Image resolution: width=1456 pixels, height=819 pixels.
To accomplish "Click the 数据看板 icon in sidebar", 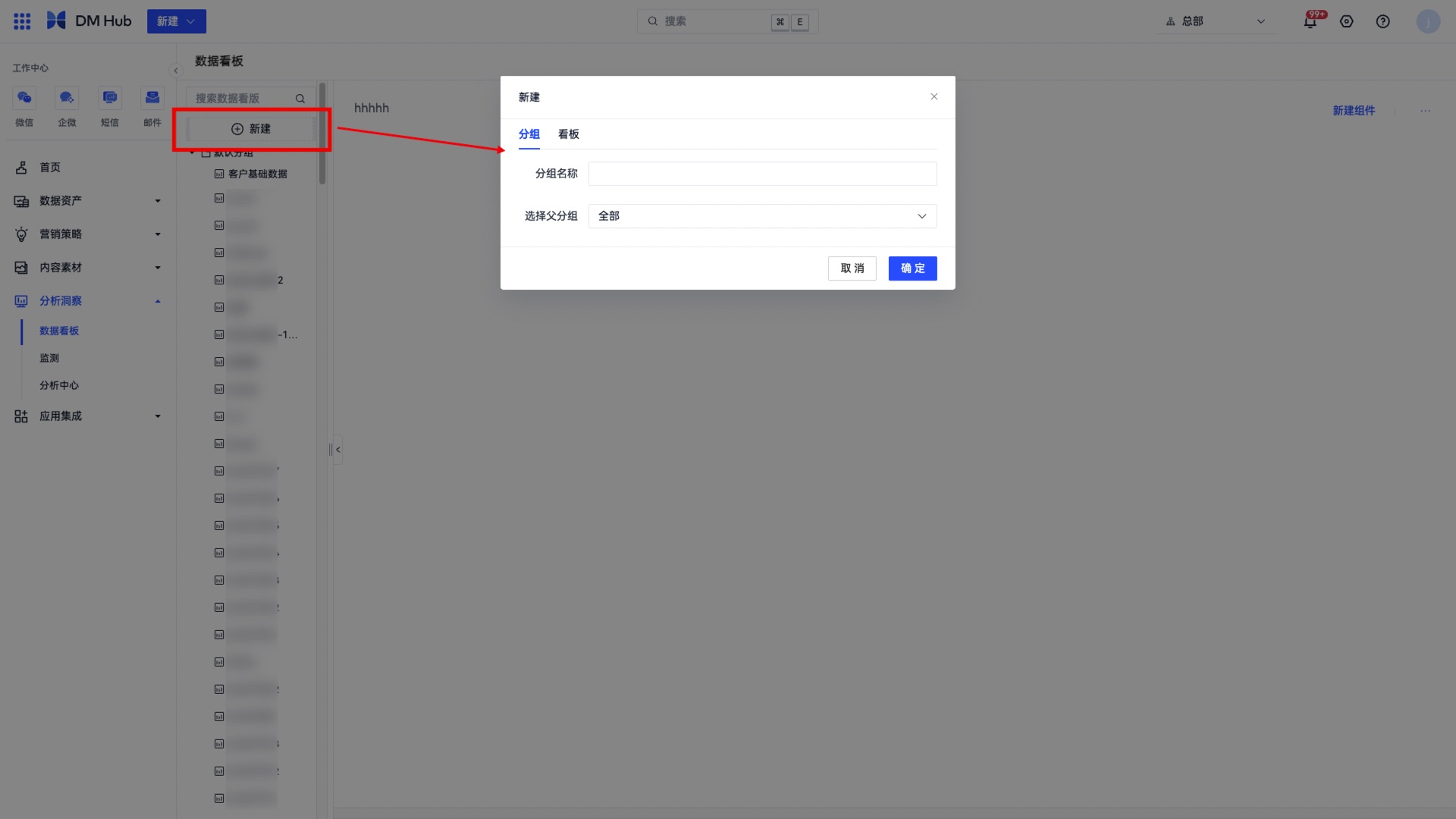I will click(59, 330).
